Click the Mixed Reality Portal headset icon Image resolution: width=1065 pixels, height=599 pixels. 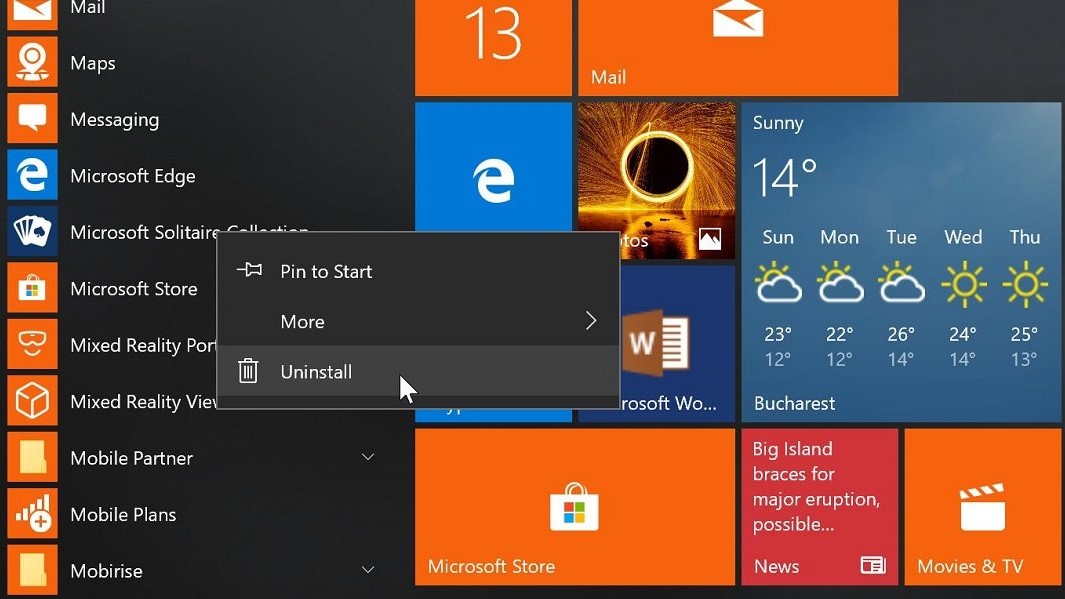(32, 345)
